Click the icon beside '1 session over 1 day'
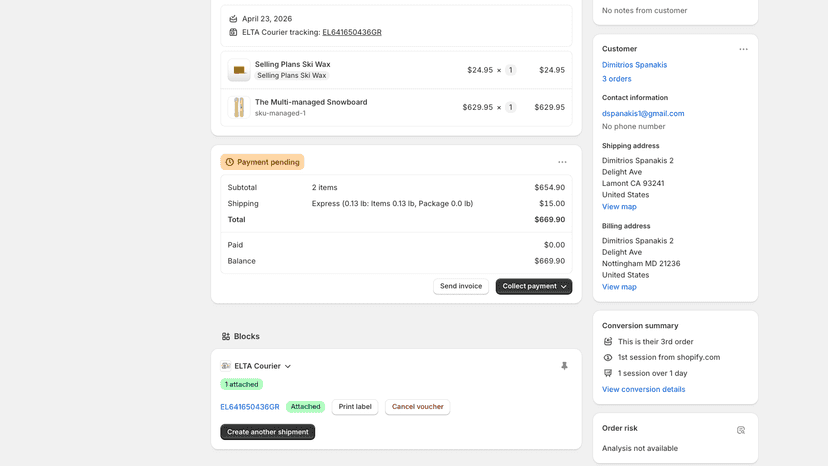This screenshot has width=828, height=466. point(608,374)
